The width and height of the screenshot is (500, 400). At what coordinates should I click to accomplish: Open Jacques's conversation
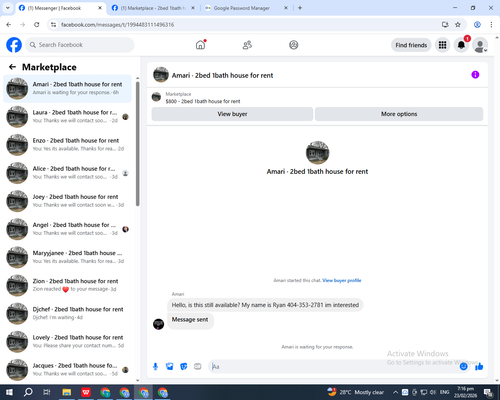(67, 370)
